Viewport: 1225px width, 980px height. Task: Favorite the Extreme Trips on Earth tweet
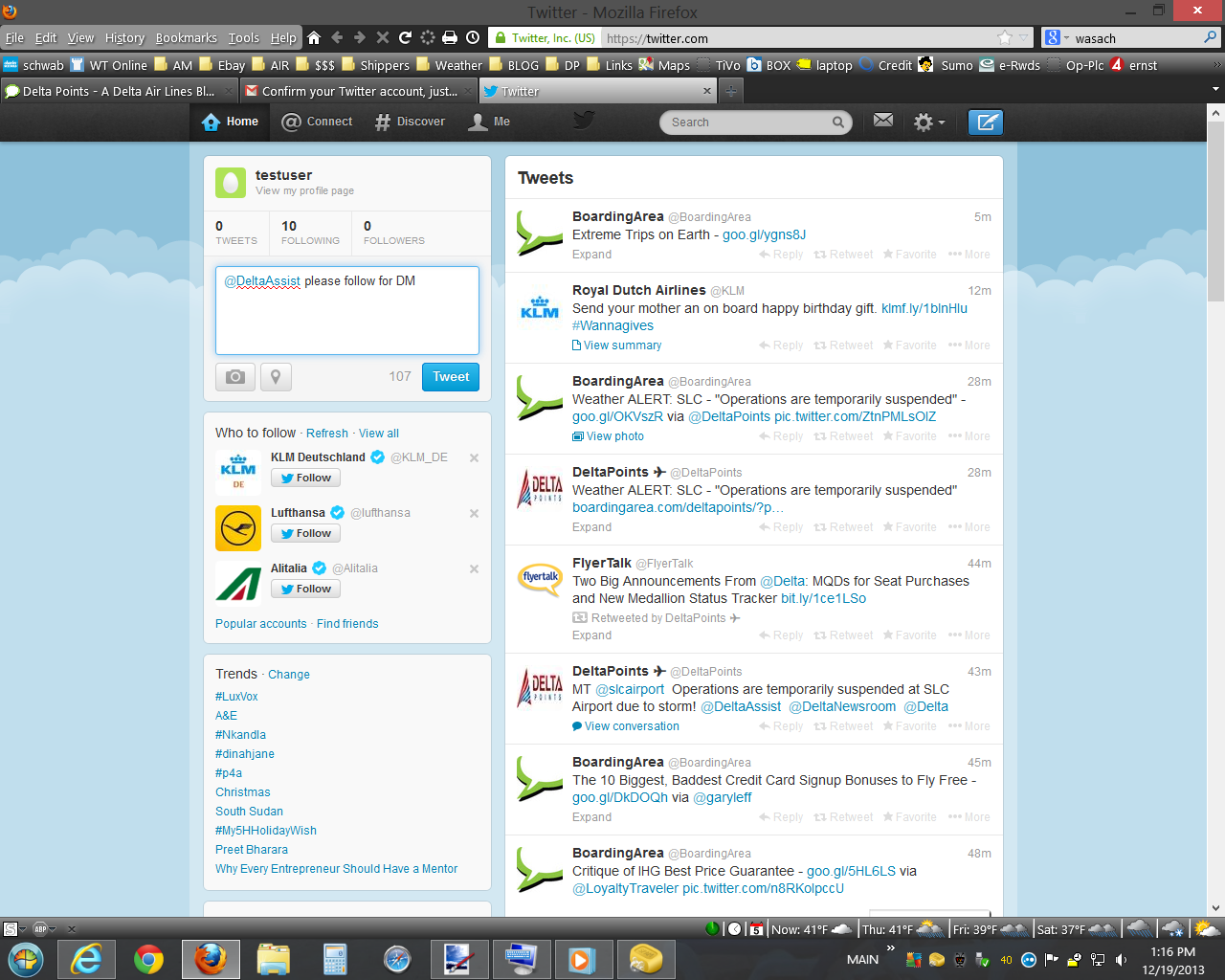(909, 255)
